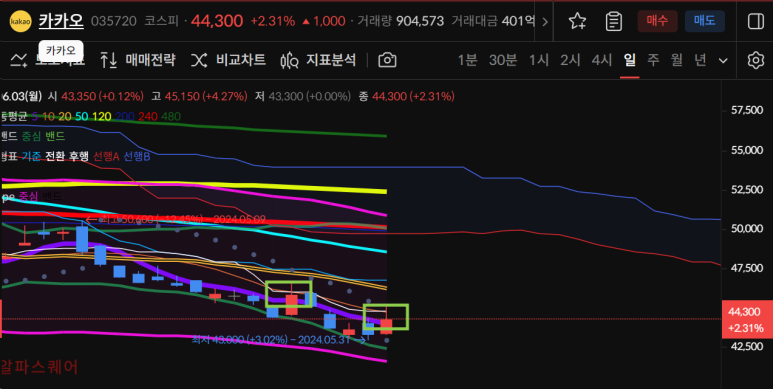The width and height of the screenshot is (773, 389).
Task: Click the 10 moving average legend
Action: click(48, 117)
